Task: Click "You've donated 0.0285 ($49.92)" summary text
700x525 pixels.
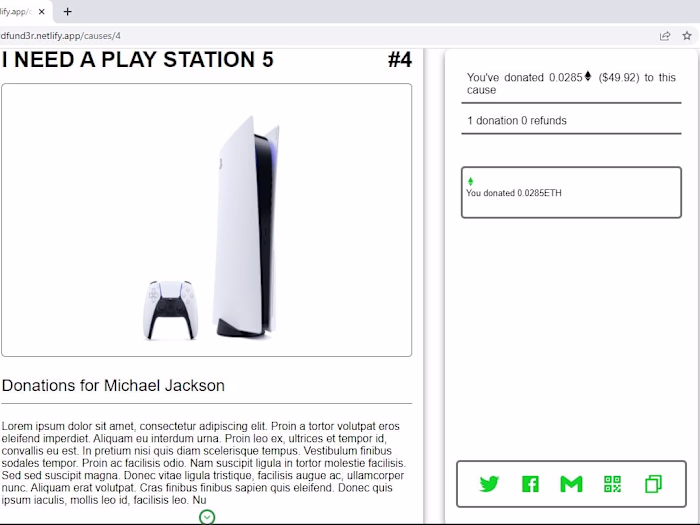Action: coord(571,83)
